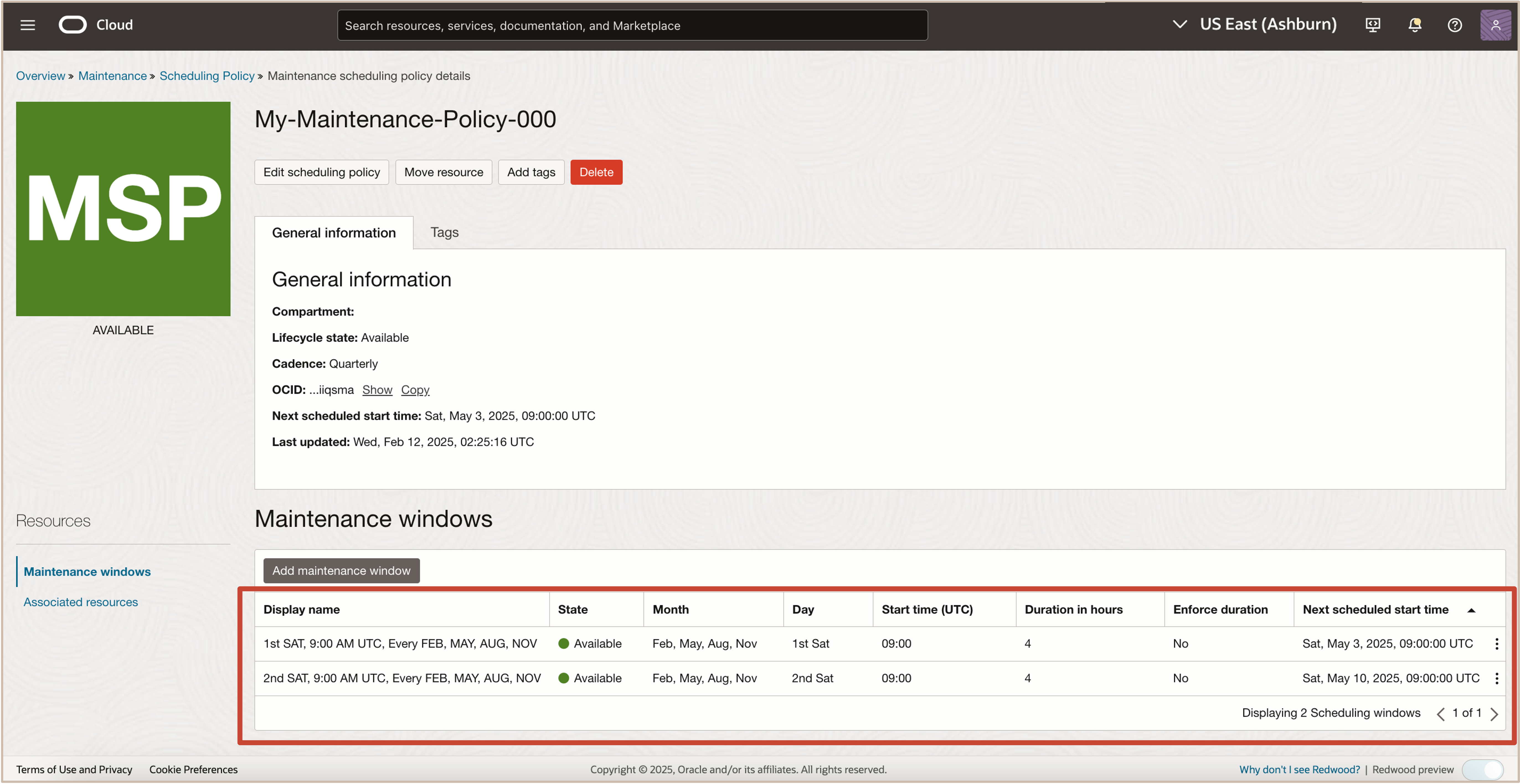Open the Cloud Shell console icon
This screenshot has height=784, width=1520.
tap(1372, 25)
